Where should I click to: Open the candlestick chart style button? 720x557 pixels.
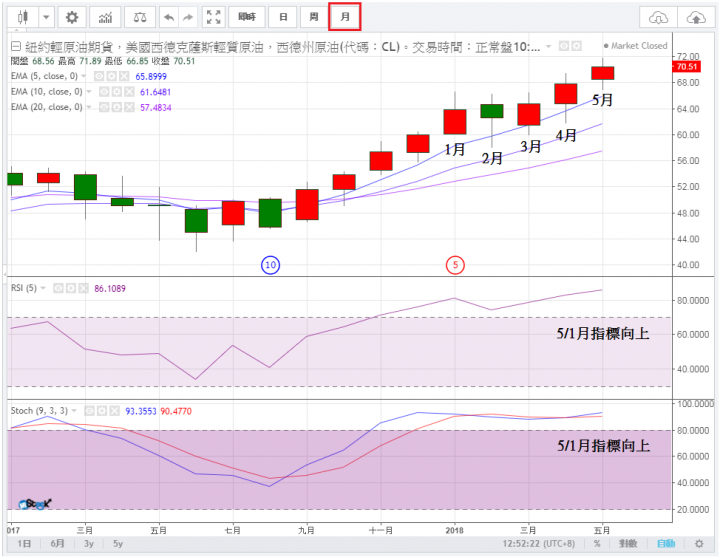pos(22,17)
